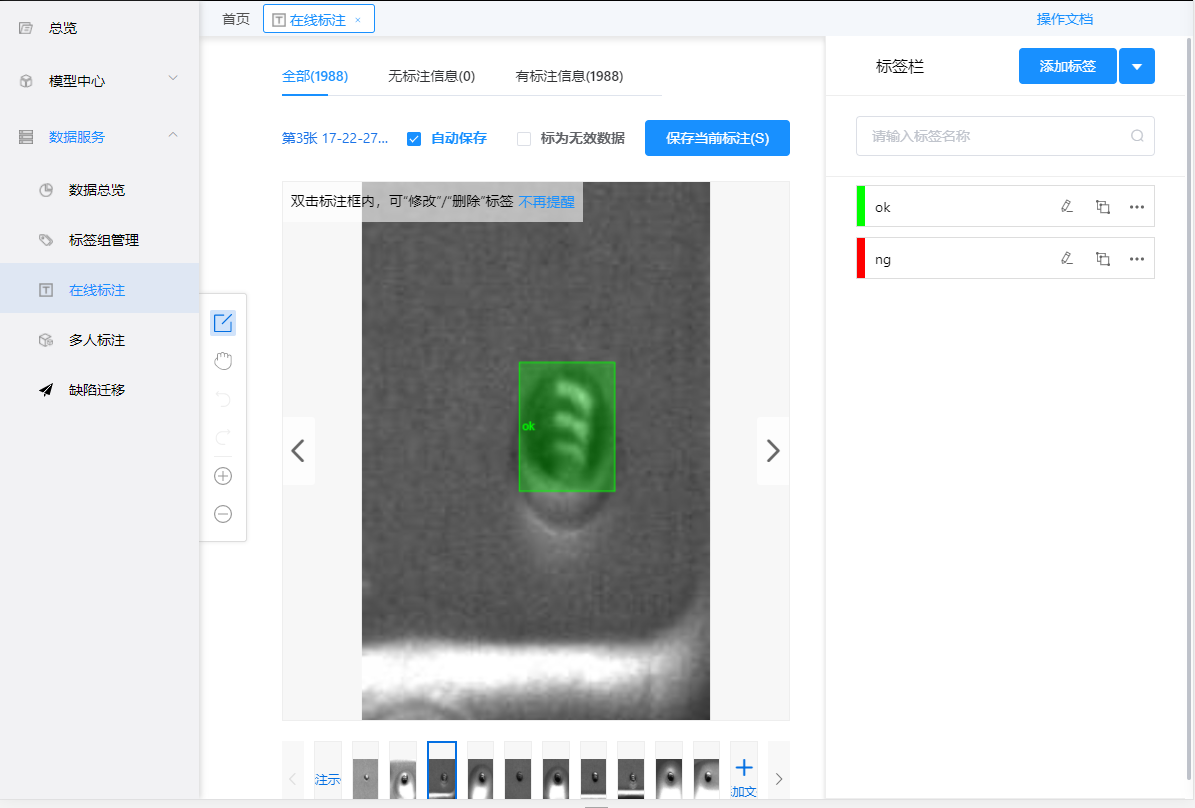Viewport: 1195px width, 808px height.
Task: Click the undo arrow in the toolbar
Action: (223, 399)
